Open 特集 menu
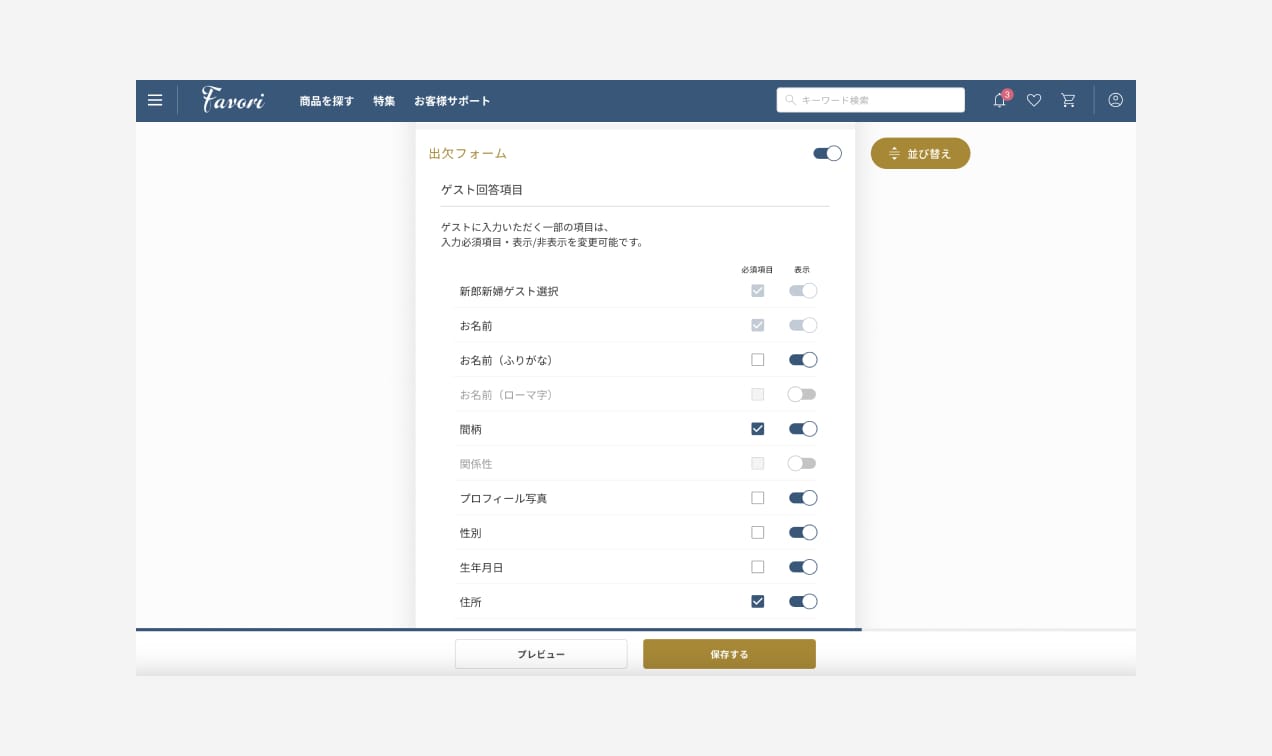Screen dimensions: 1272x756 (x=384, y=101)
